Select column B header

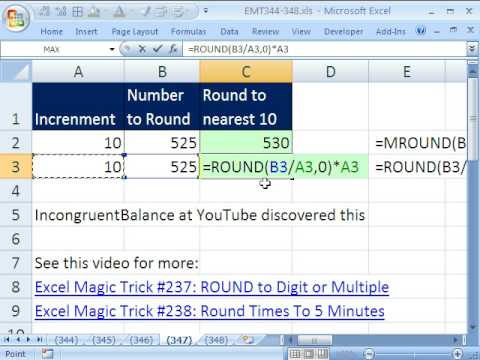[x=162, y=71]
